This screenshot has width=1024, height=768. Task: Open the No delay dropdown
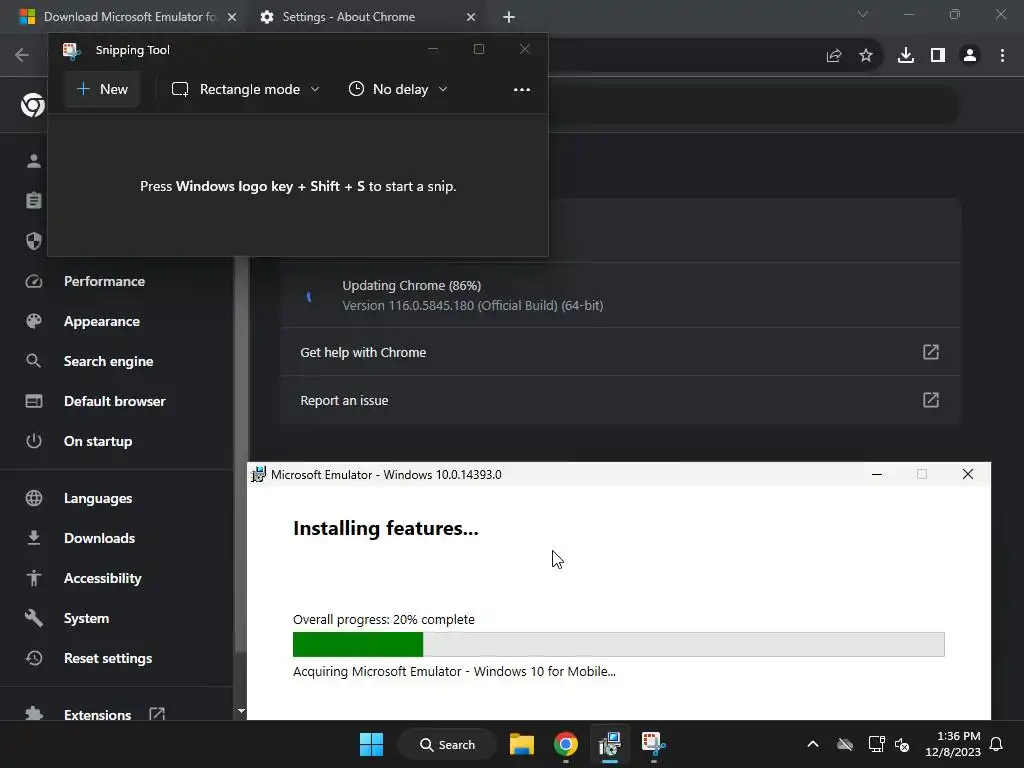[x=398, y=89]
